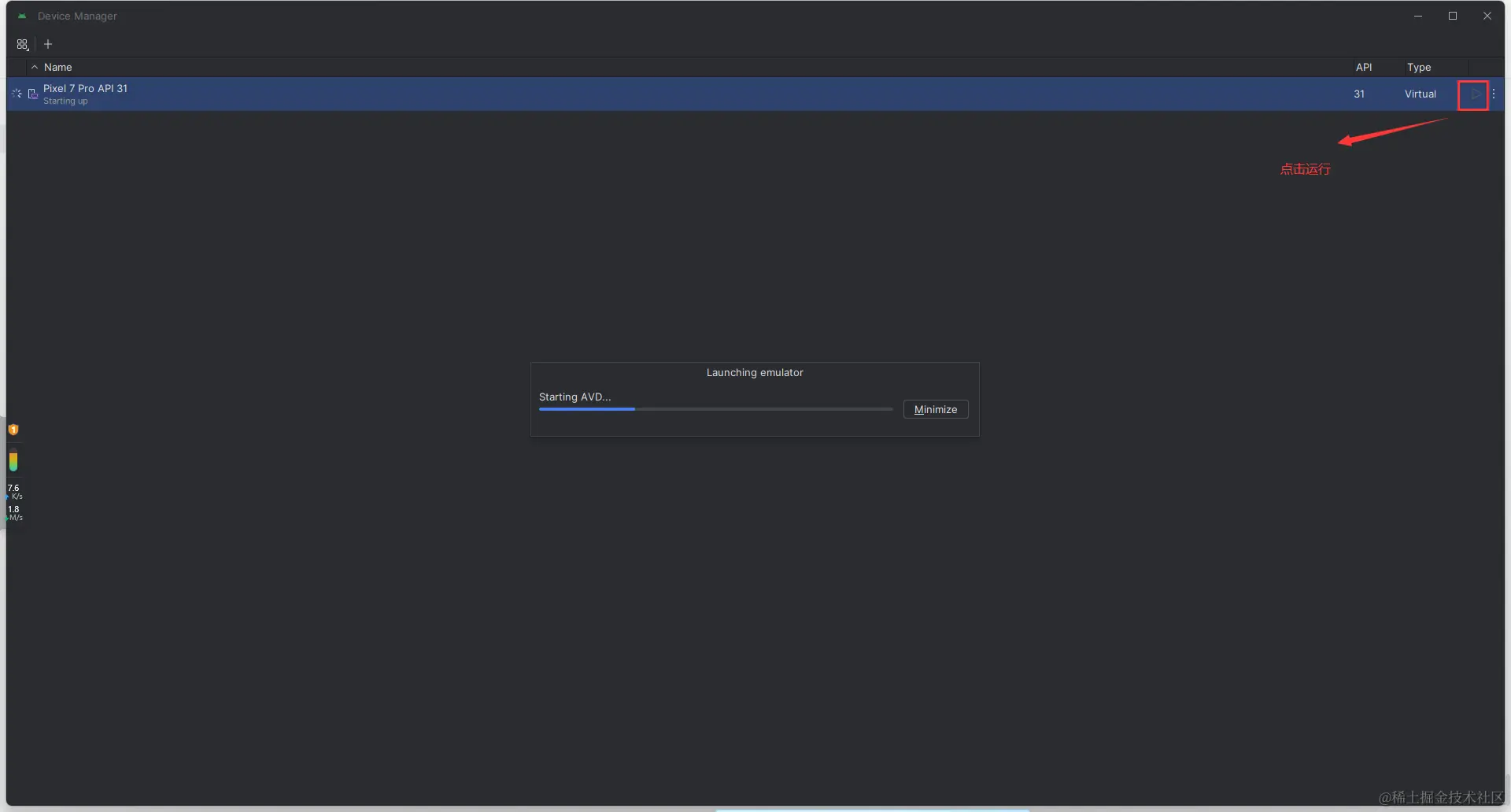
Task: Open the device group options icon
Action: point(22,45)
